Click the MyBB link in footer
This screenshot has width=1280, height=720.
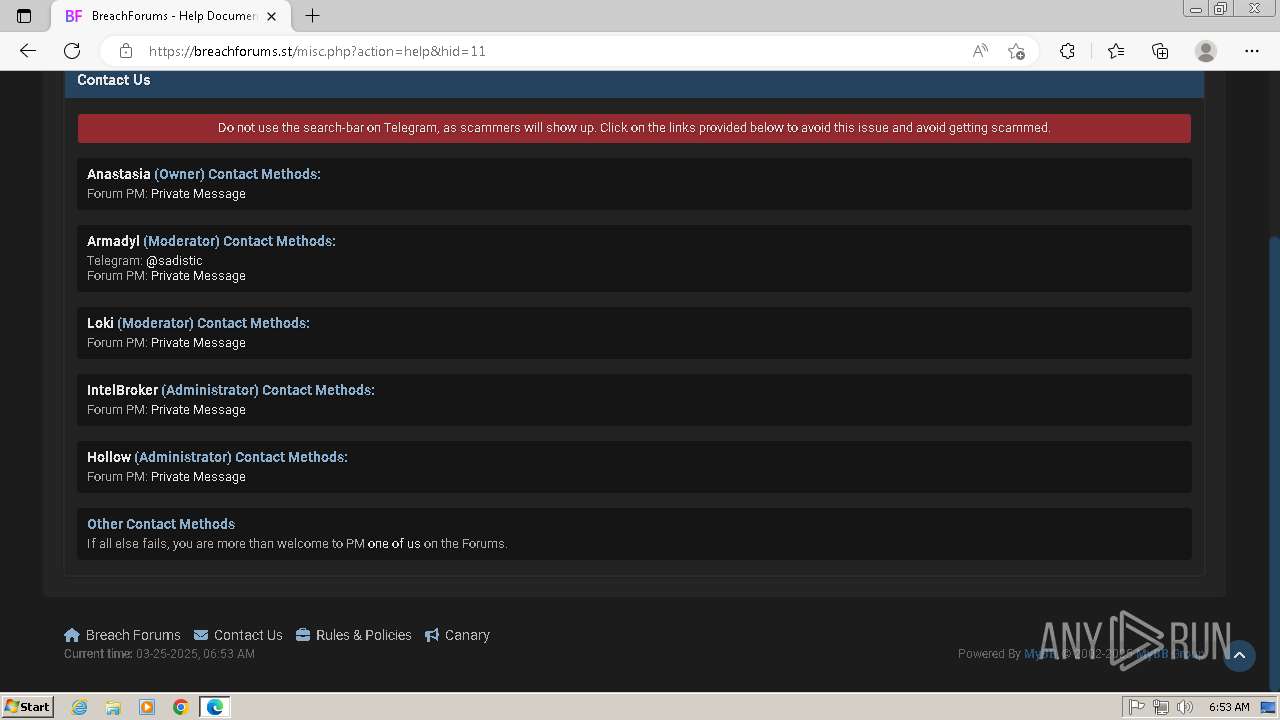pyautogui.click(x=1039, y=654)
